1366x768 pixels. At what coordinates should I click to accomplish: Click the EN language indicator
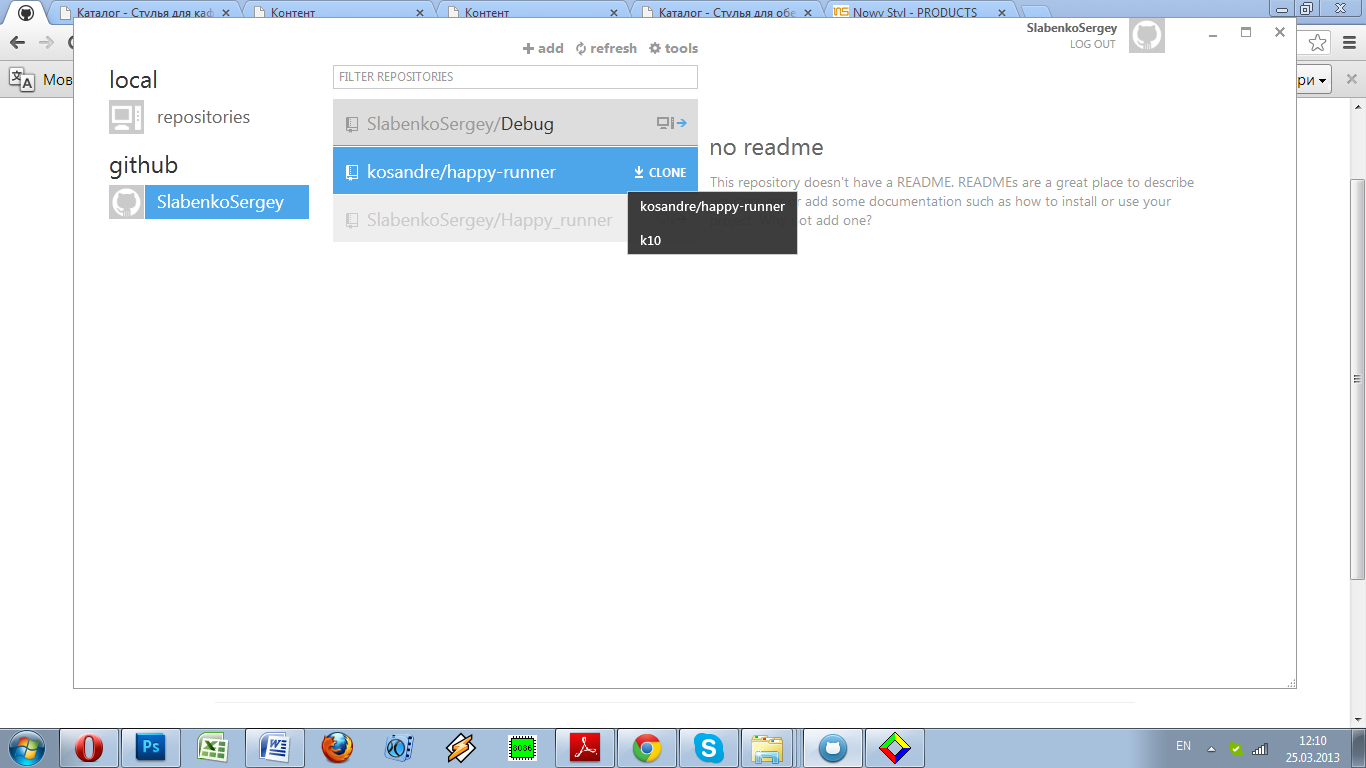pos(1183,746)
